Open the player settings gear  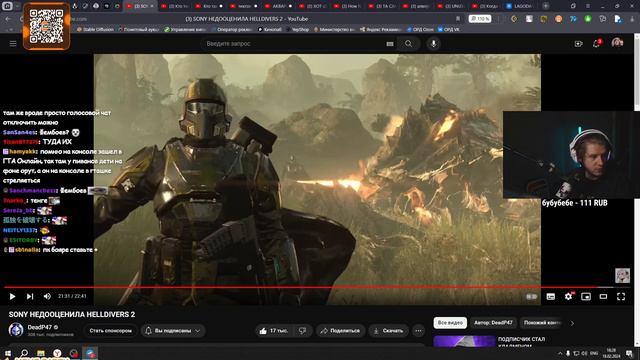(568, 297)
